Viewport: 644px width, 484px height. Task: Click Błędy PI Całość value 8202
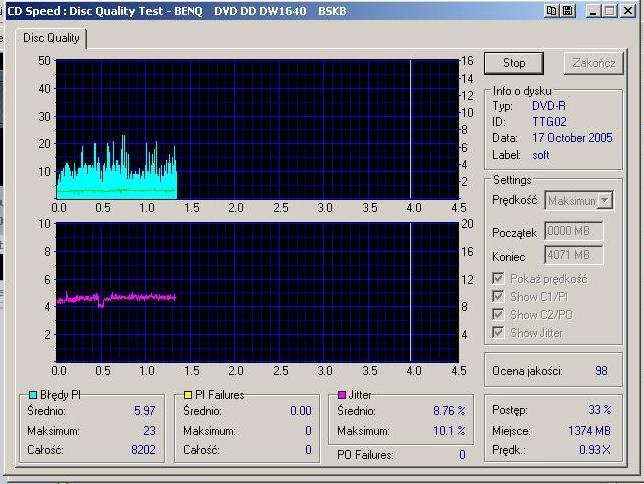(143, 449)
